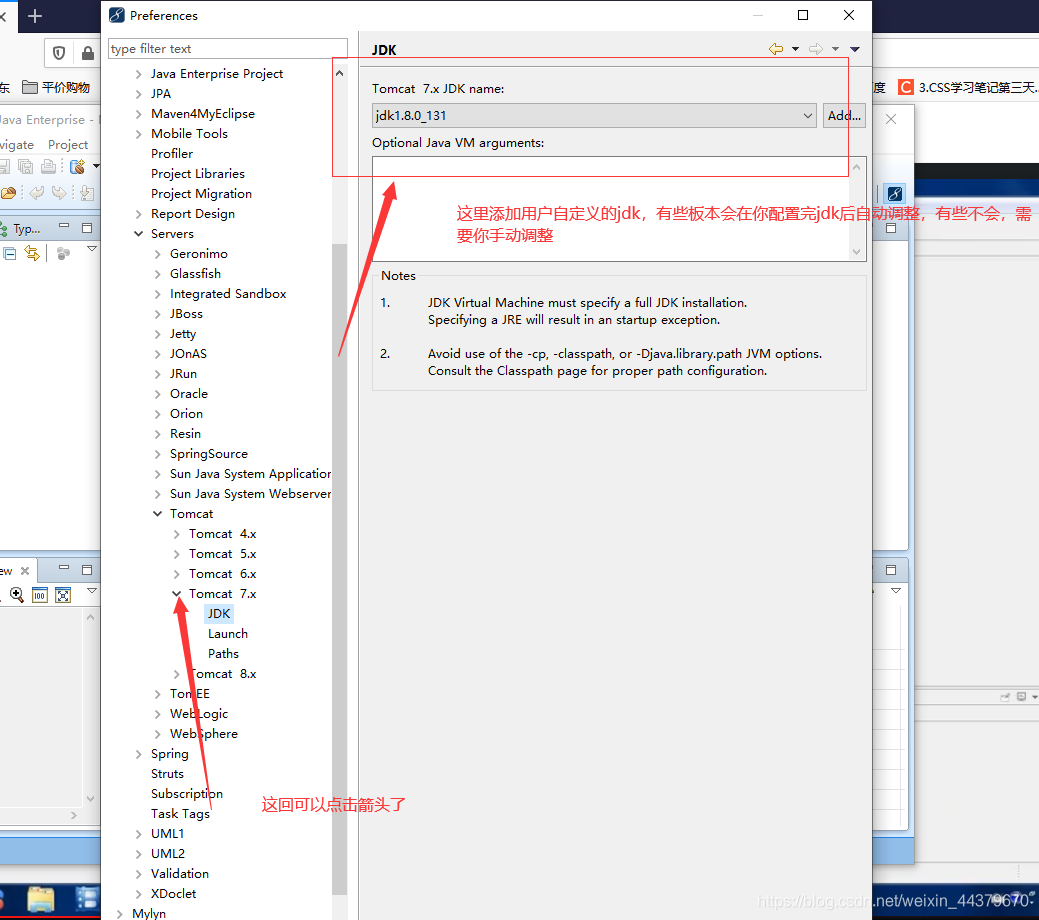Select the Resin server entry
The width and height of the screenshot is (1039, 920).
pos(186,433)
